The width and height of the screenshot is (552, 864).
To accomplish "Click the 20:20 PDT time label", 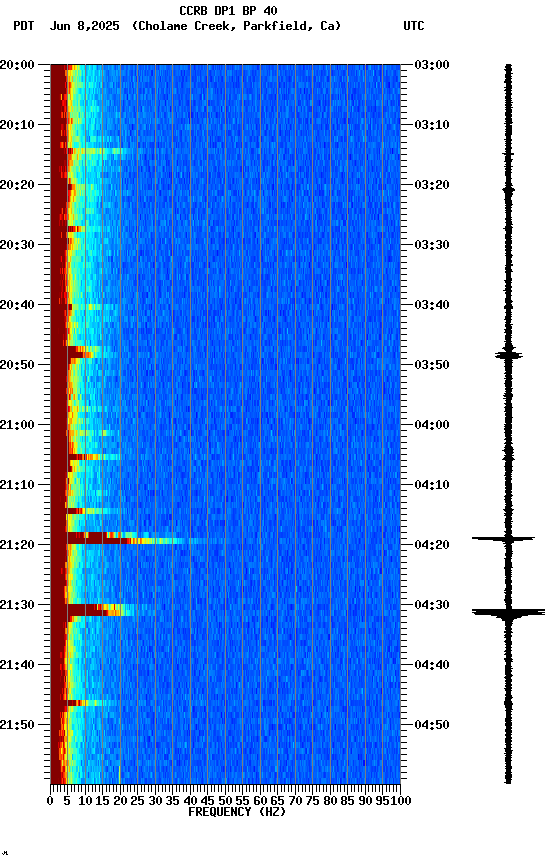I will point(17,185).
